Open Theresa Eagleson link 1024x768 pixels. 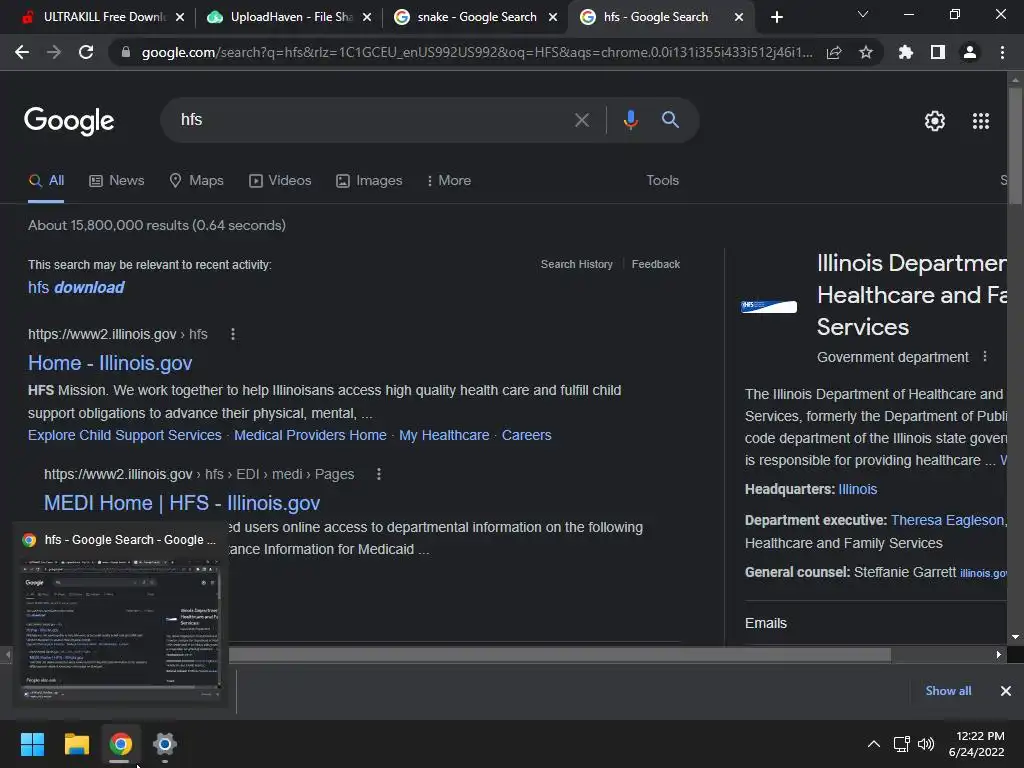pos(947,520)
